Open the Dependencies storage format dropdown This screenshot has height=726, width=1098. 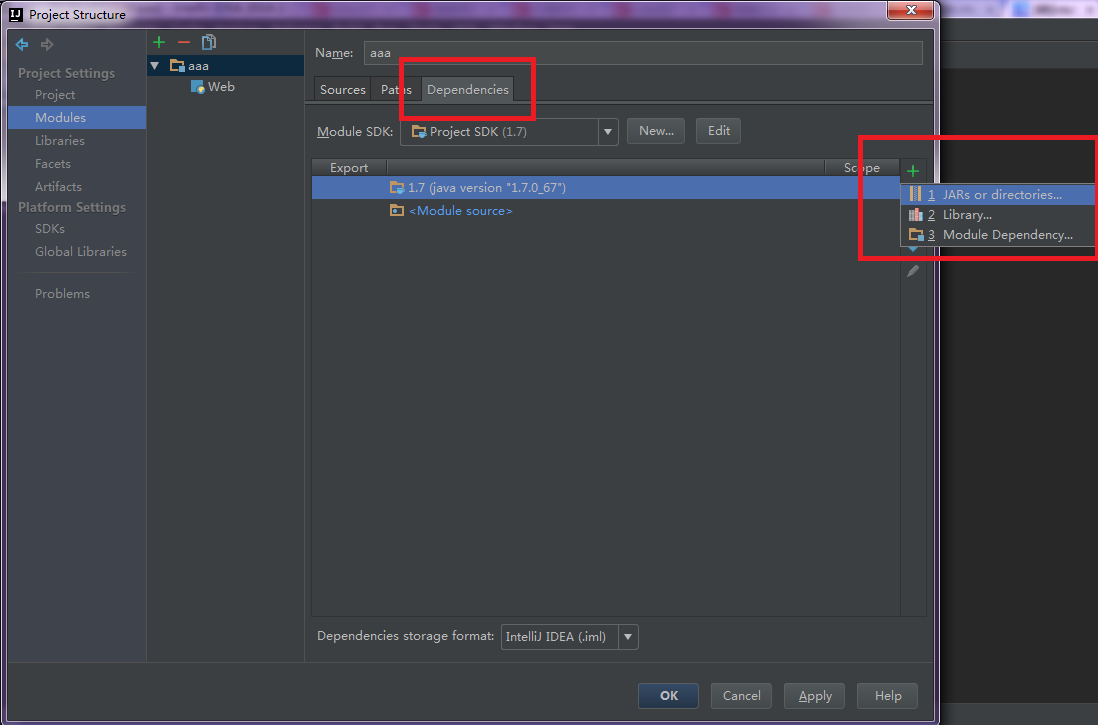click(627, 637)
